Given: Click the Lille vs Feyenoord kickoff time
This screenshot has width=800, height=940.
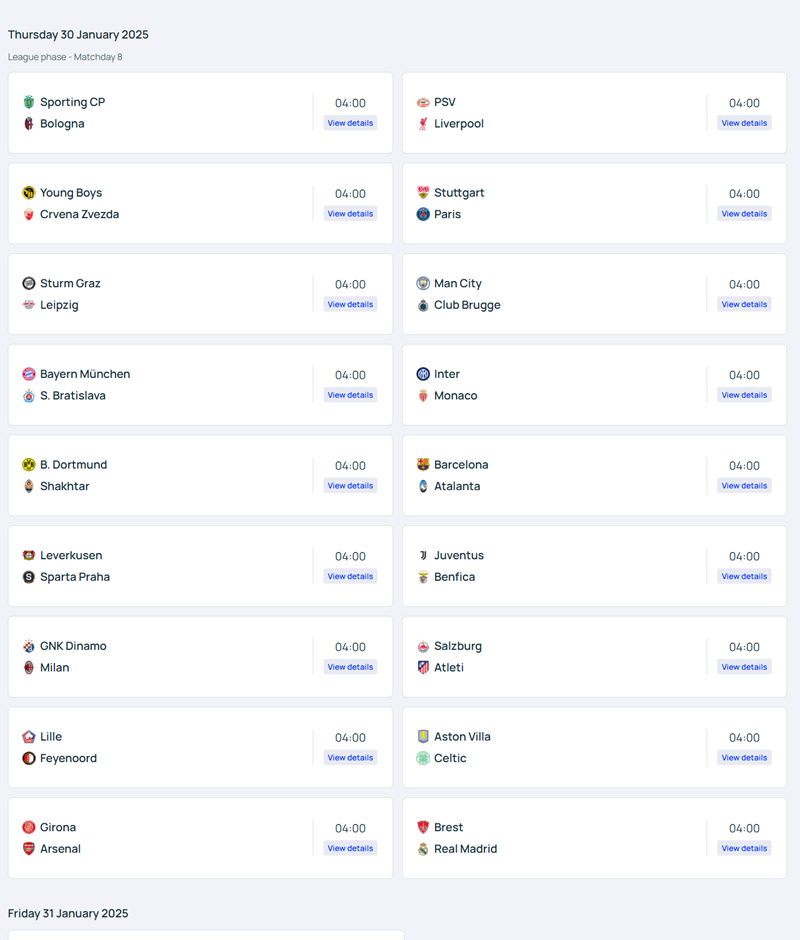Looking at the screenshot, I should pos(350,738).
